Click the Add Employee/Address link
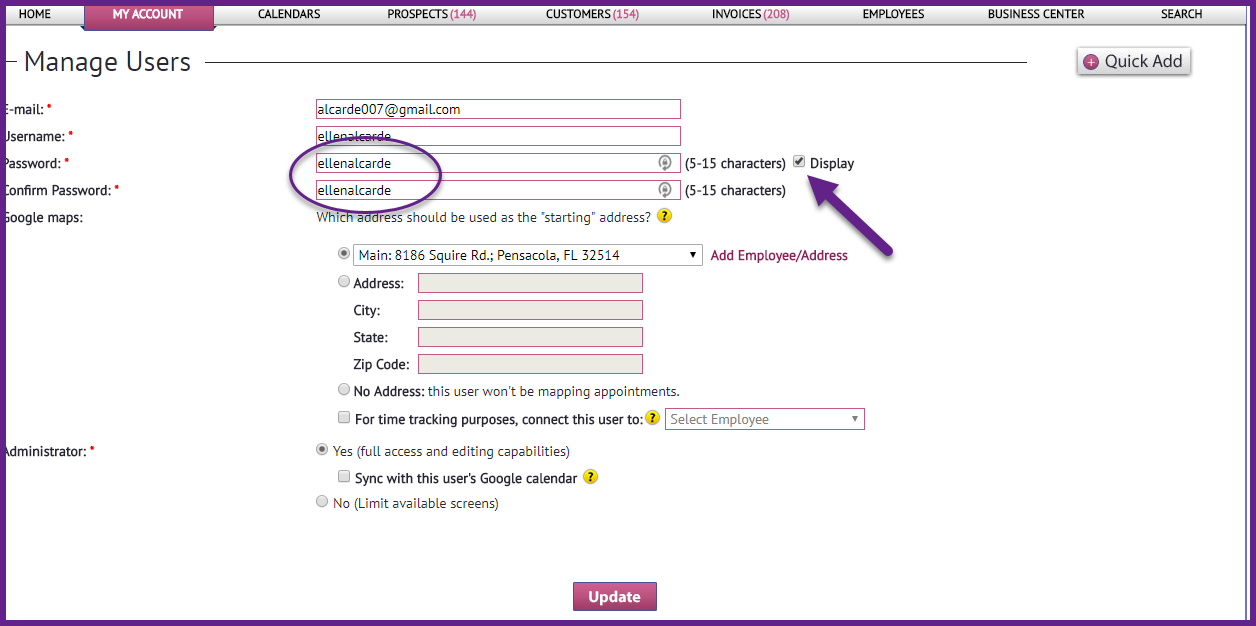The width and height of the screenshot is (1256, 626). 779,255
